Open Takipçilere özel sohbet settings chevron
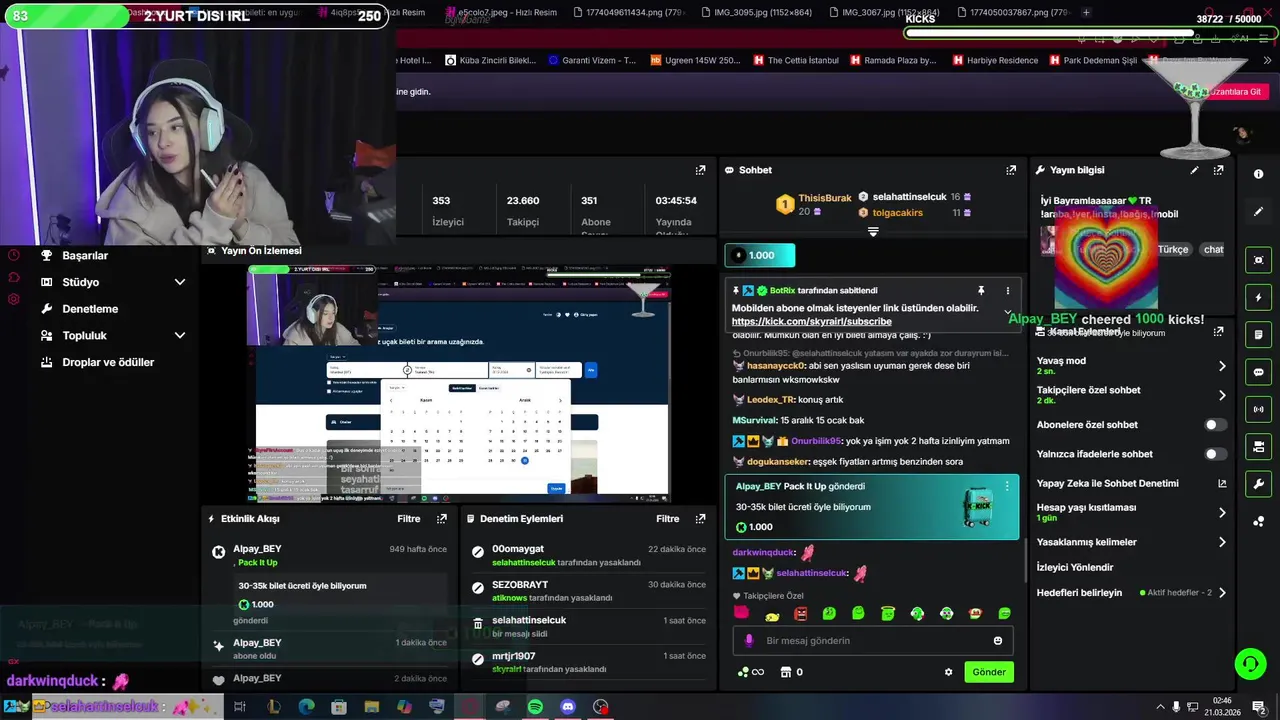The image size is (1280, 720). [x=1222, y=395]
